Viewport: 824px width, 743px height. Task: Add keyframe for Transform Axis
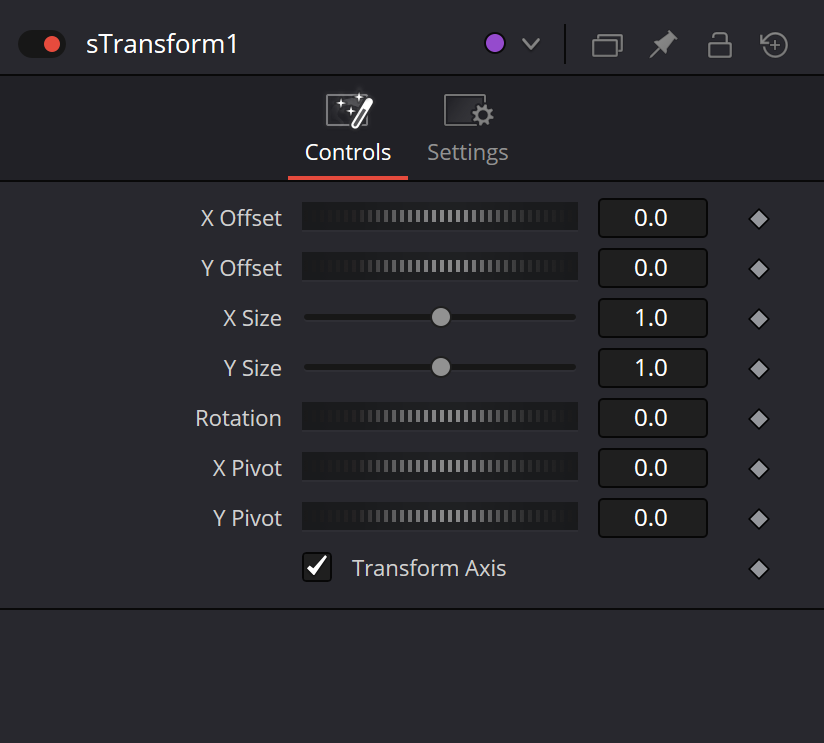tap(758, 569)
